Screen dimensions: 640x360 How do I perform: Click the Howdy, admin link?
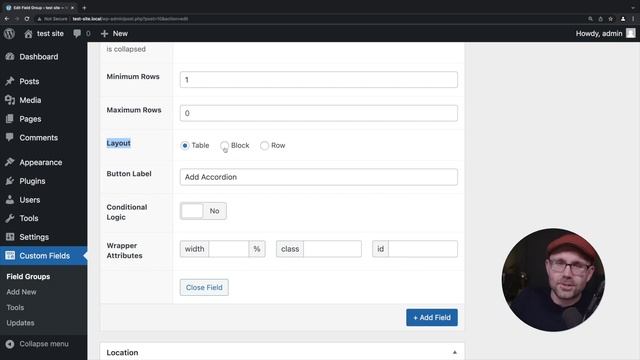click(599, 33)
